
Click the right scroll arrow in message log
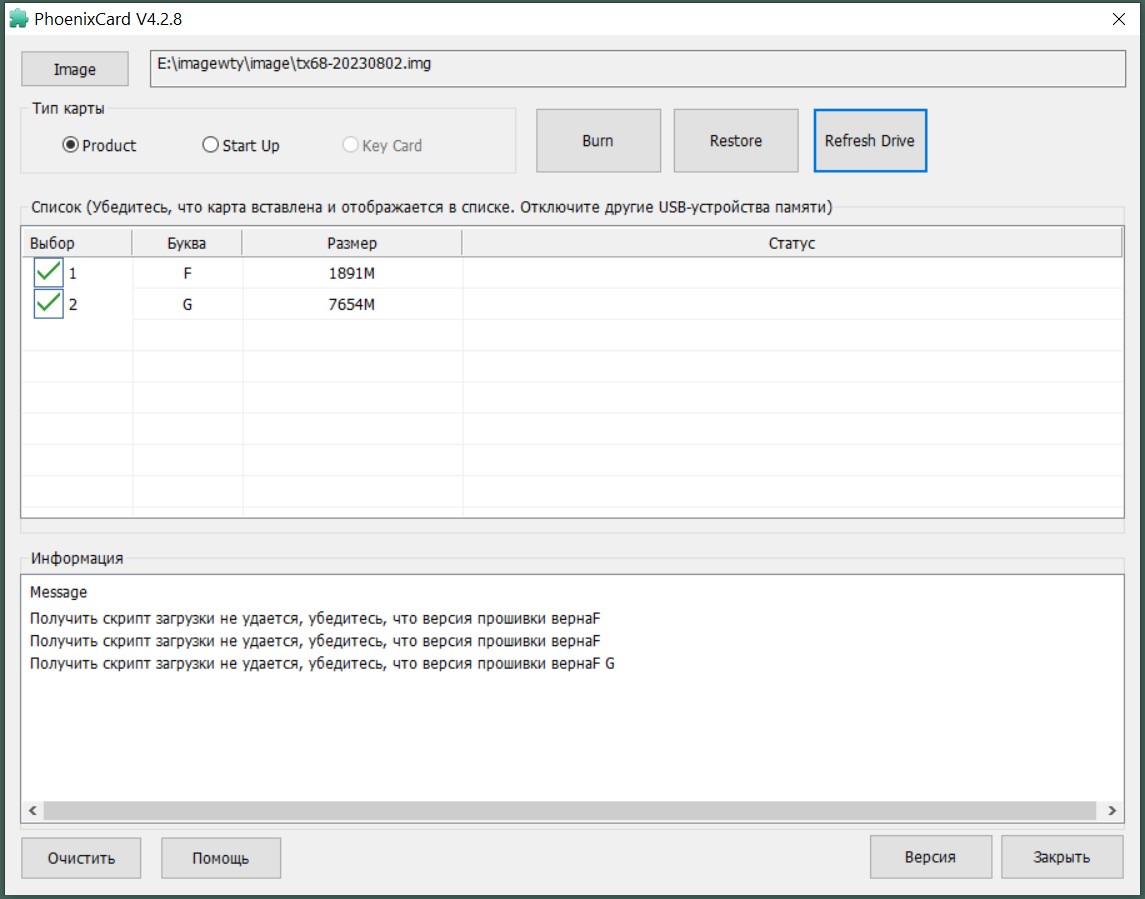1111,811
